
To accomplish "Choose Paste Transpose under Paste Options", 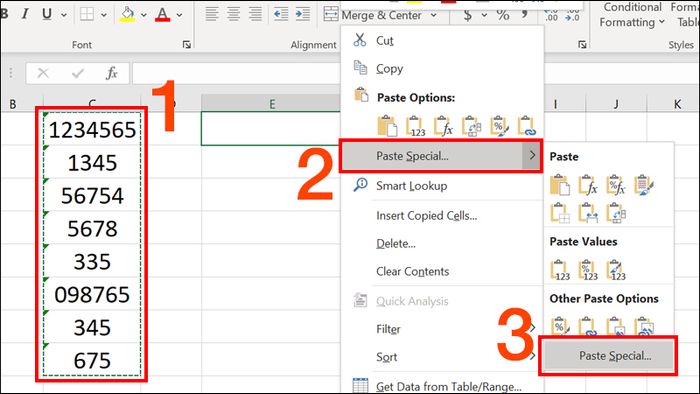I will pos(471,126).
